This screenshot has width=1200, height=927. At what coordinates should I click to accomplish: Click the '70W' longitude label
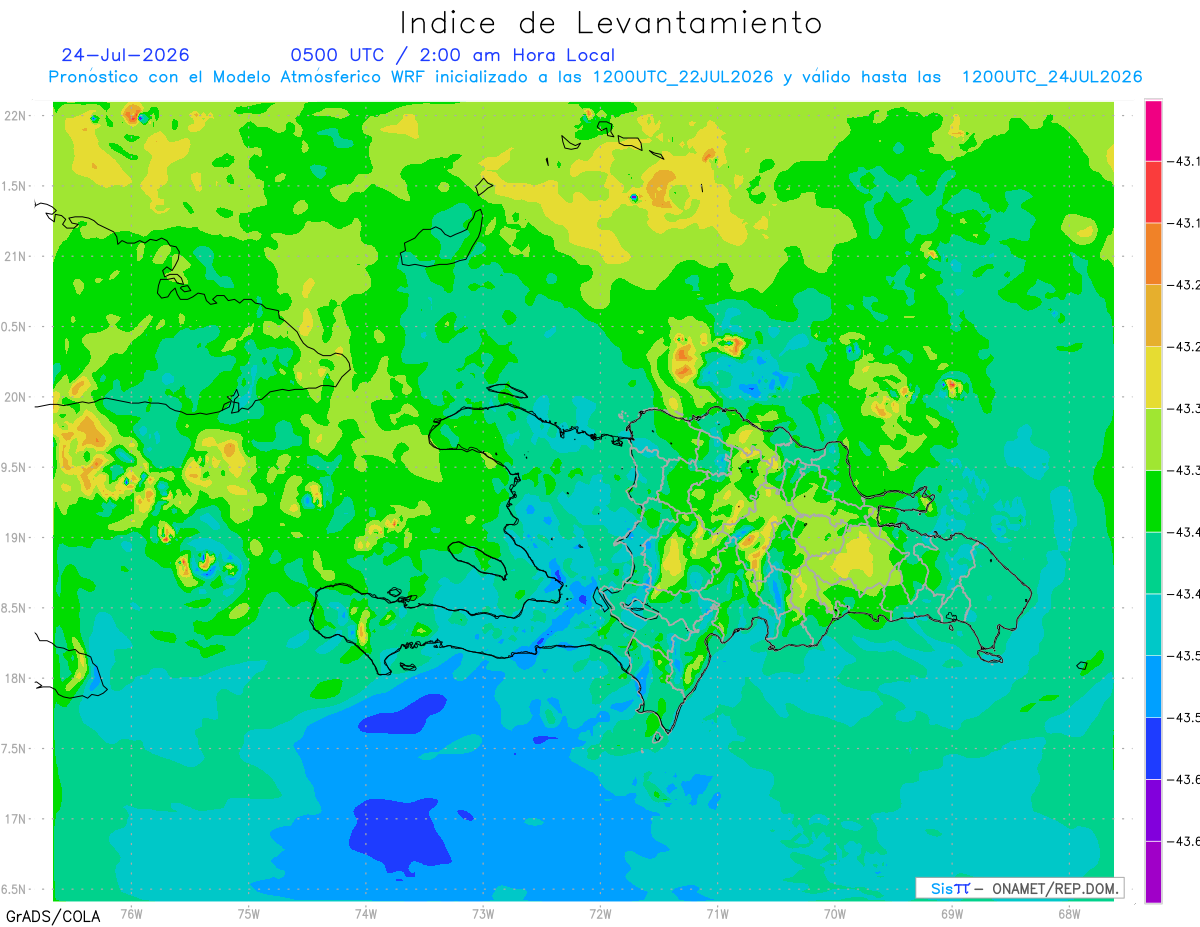835,914
